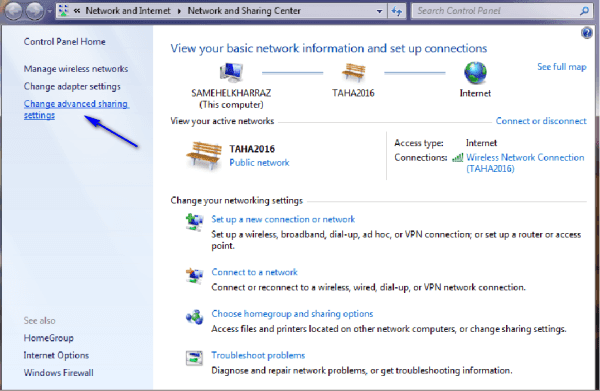Click the homegroup sharing icon
This screenshot has width=600, height=391.
tap(194, 317)
